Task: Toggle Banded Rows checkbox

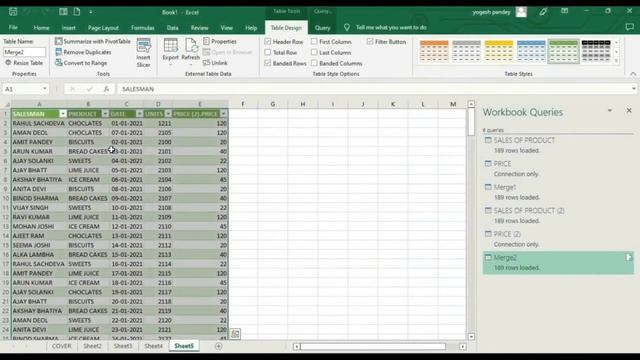Action: coord(268,63)
